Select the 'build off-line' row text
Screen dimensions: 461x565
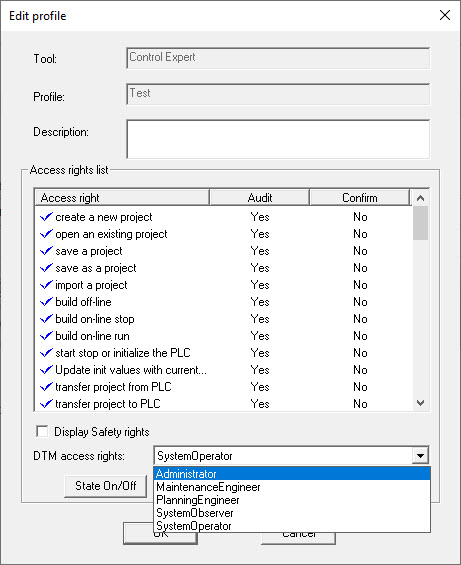pos(83,302)
